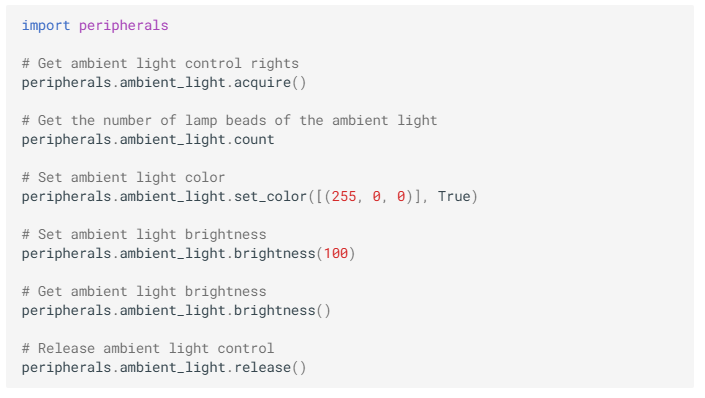Click the empty brightness() call line

coord(176,311)
